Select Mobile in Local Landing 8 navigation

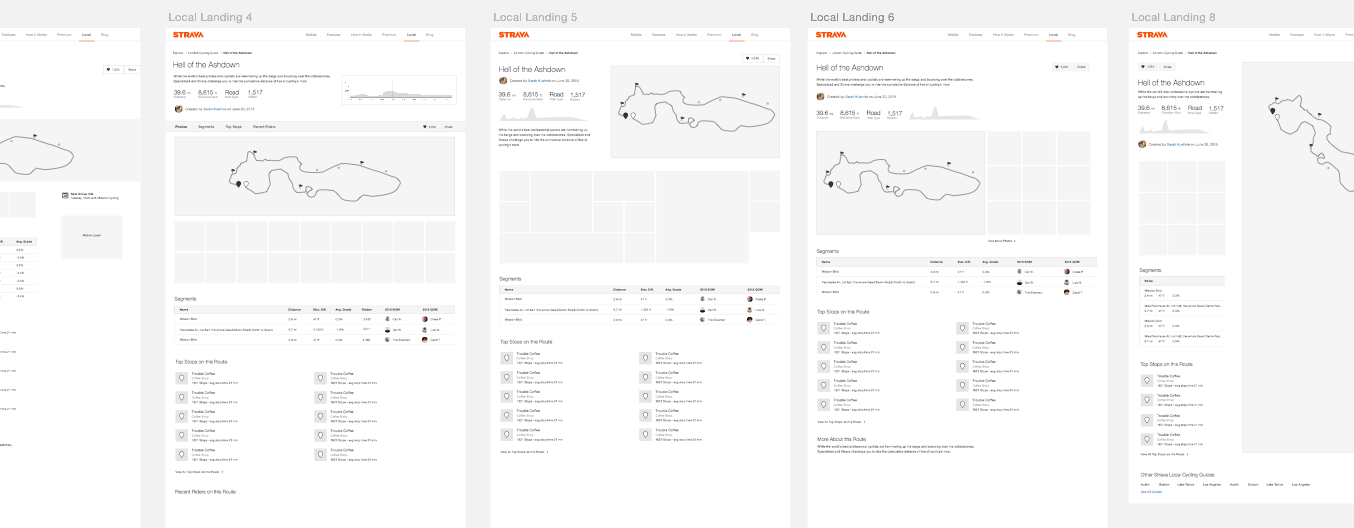coord(1276,34)
